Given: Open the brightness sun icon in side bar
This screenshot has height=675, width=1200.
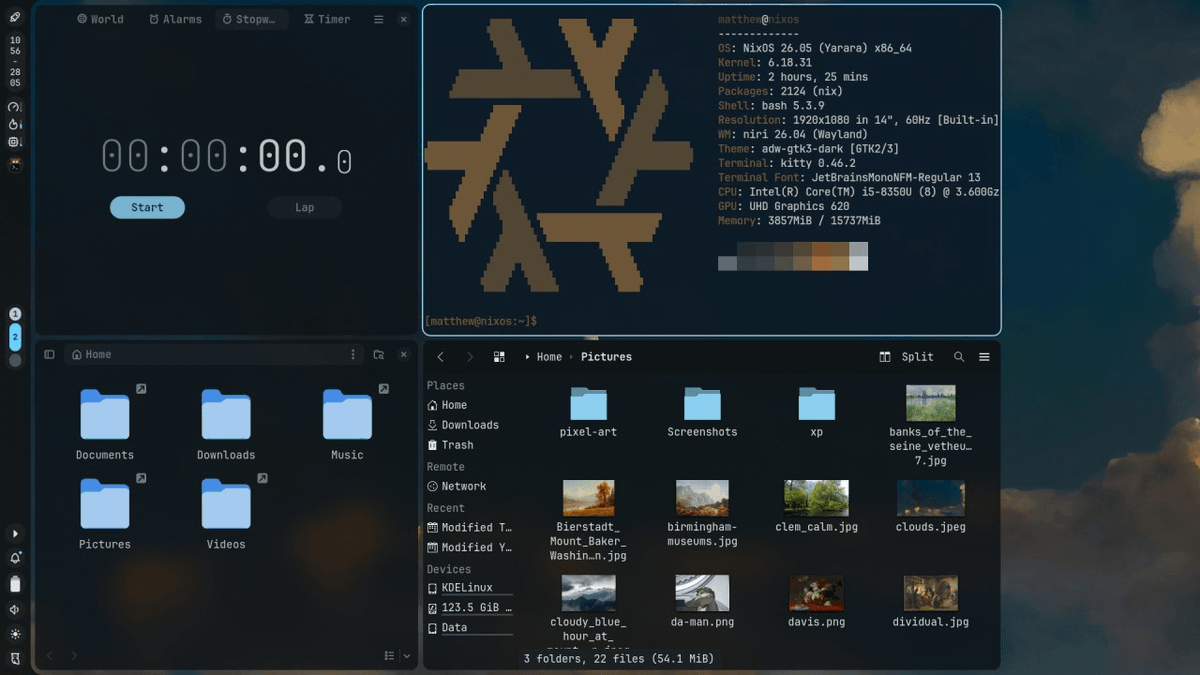Looking at the screenshot, I should 15,634.
